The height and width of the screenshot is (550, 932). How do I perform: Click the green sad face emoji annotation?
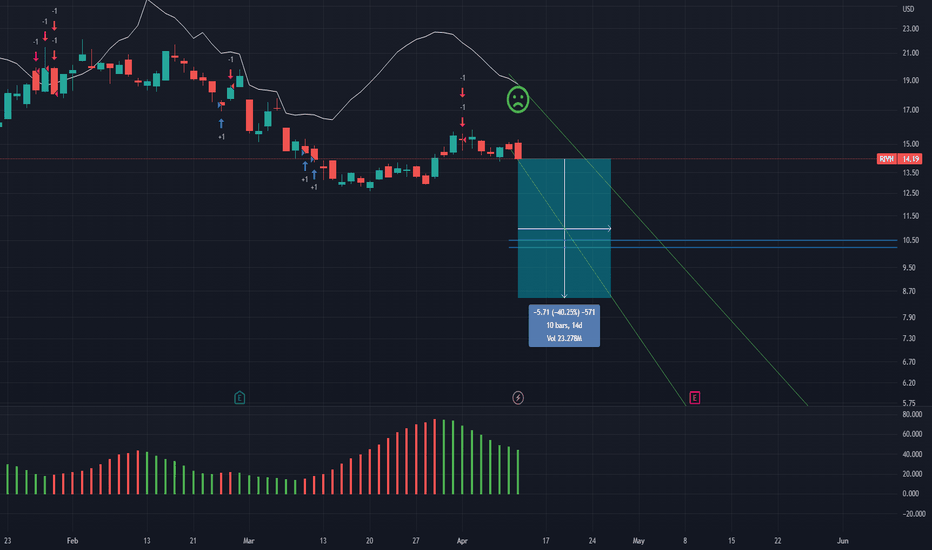(x=518, y=99)
